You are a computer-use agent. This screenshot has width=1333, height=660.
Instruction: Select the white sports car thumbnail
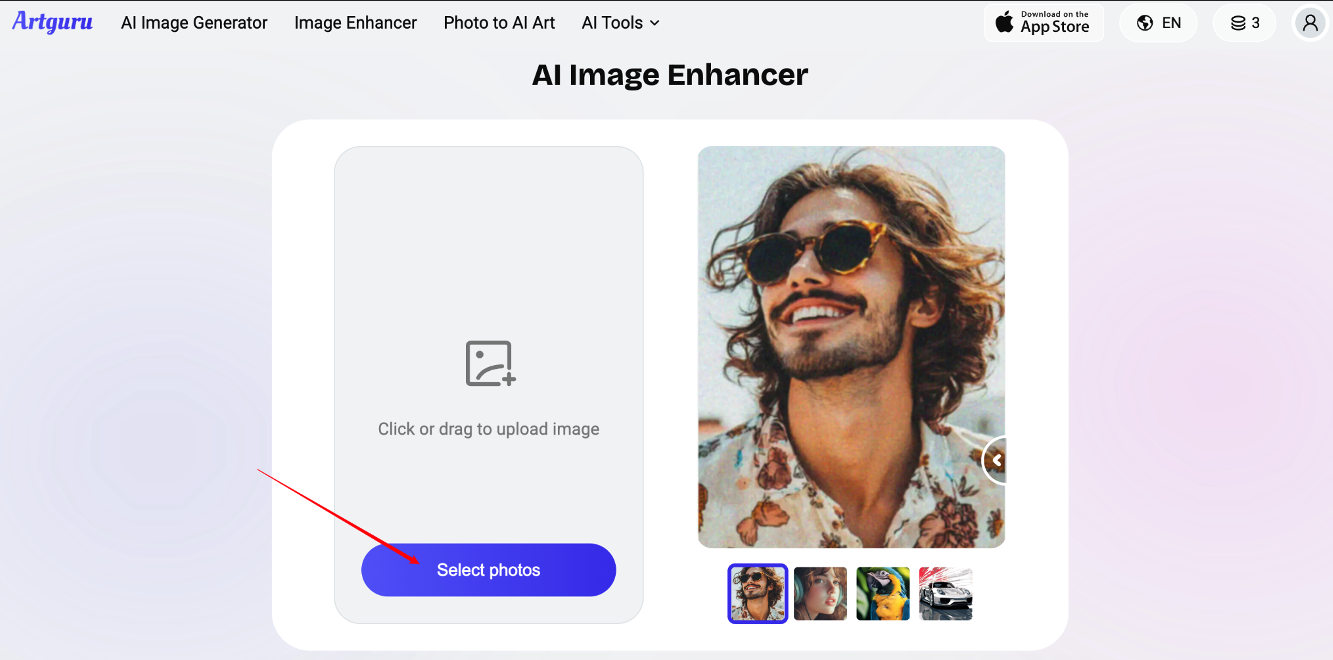coord(945,594)
